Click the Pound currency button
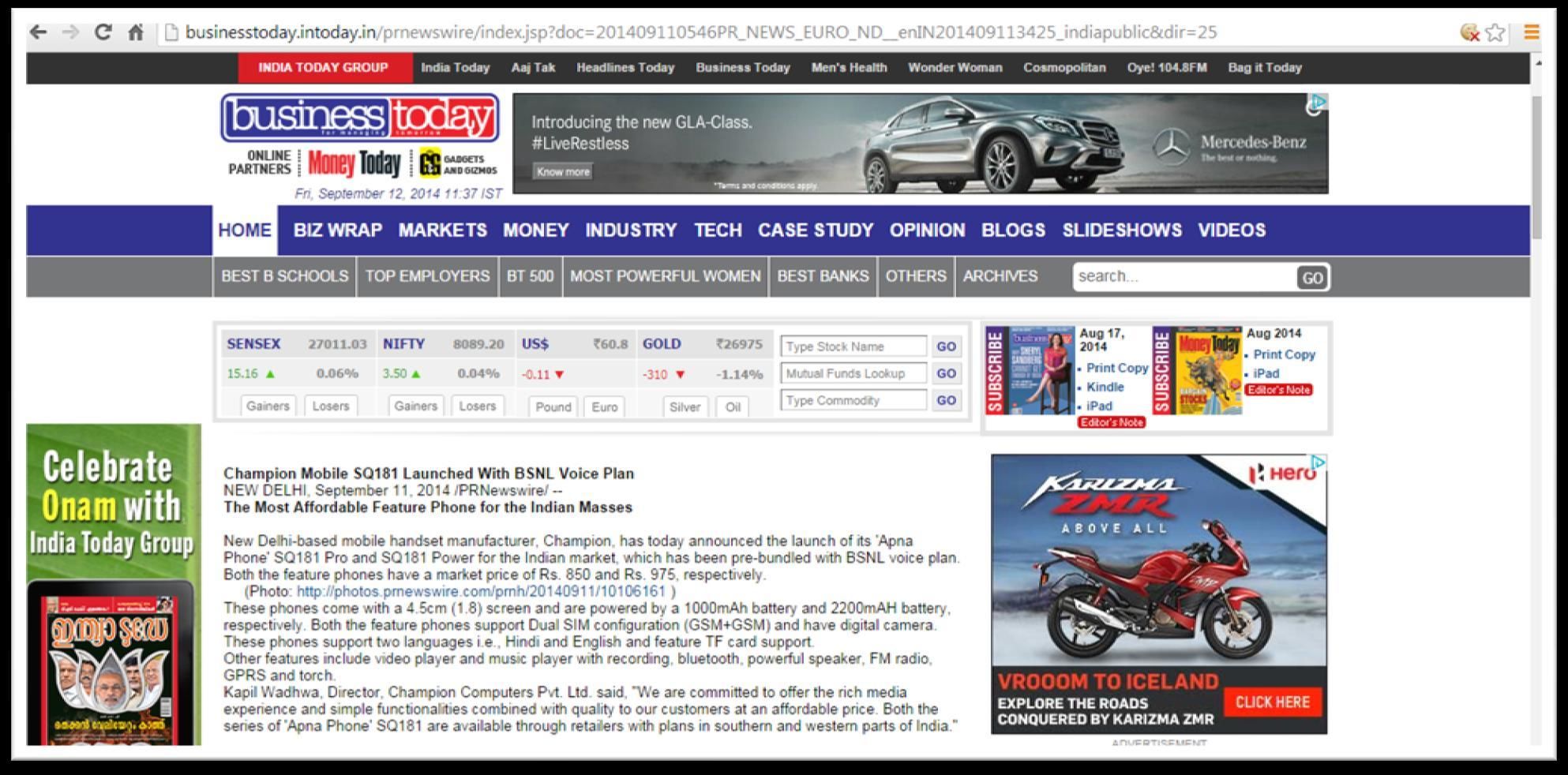 tap(553, 406)
